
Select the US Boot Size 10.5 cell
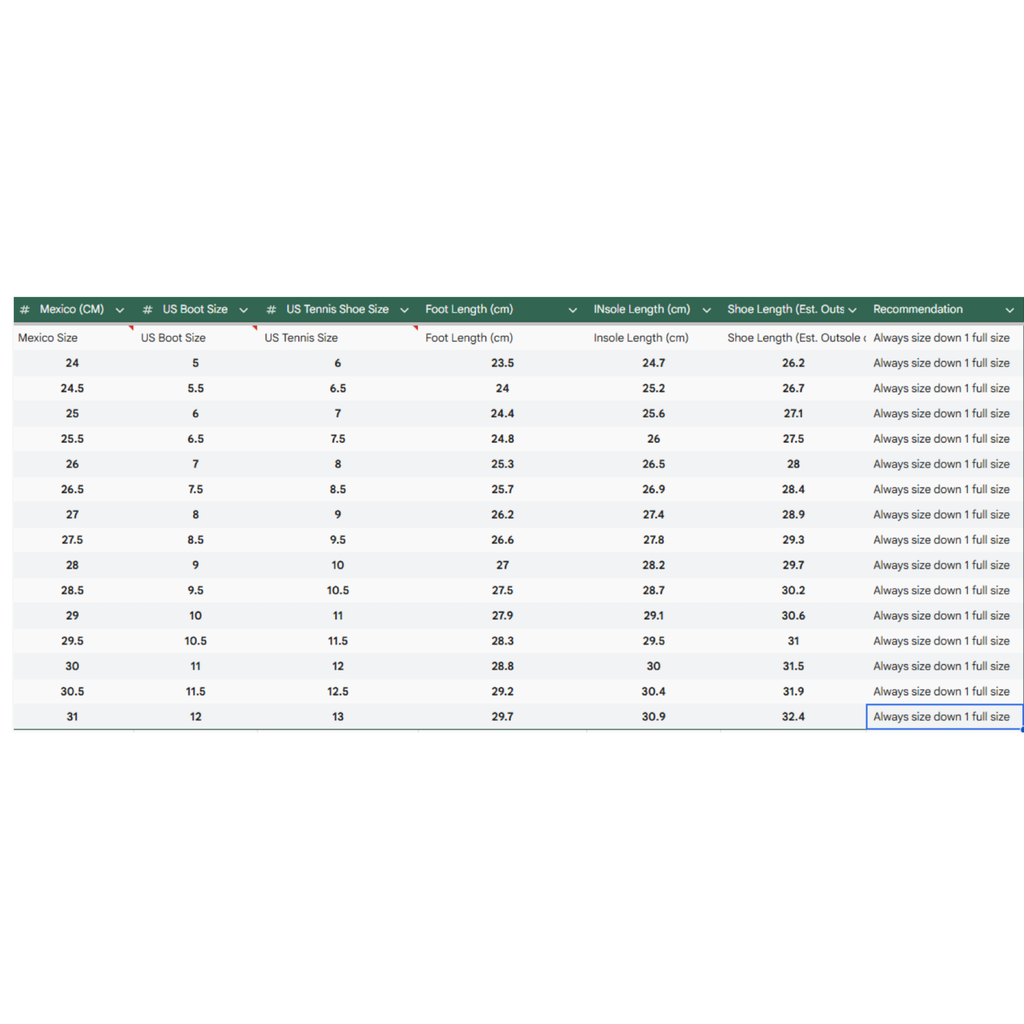(x=196, y=641)
